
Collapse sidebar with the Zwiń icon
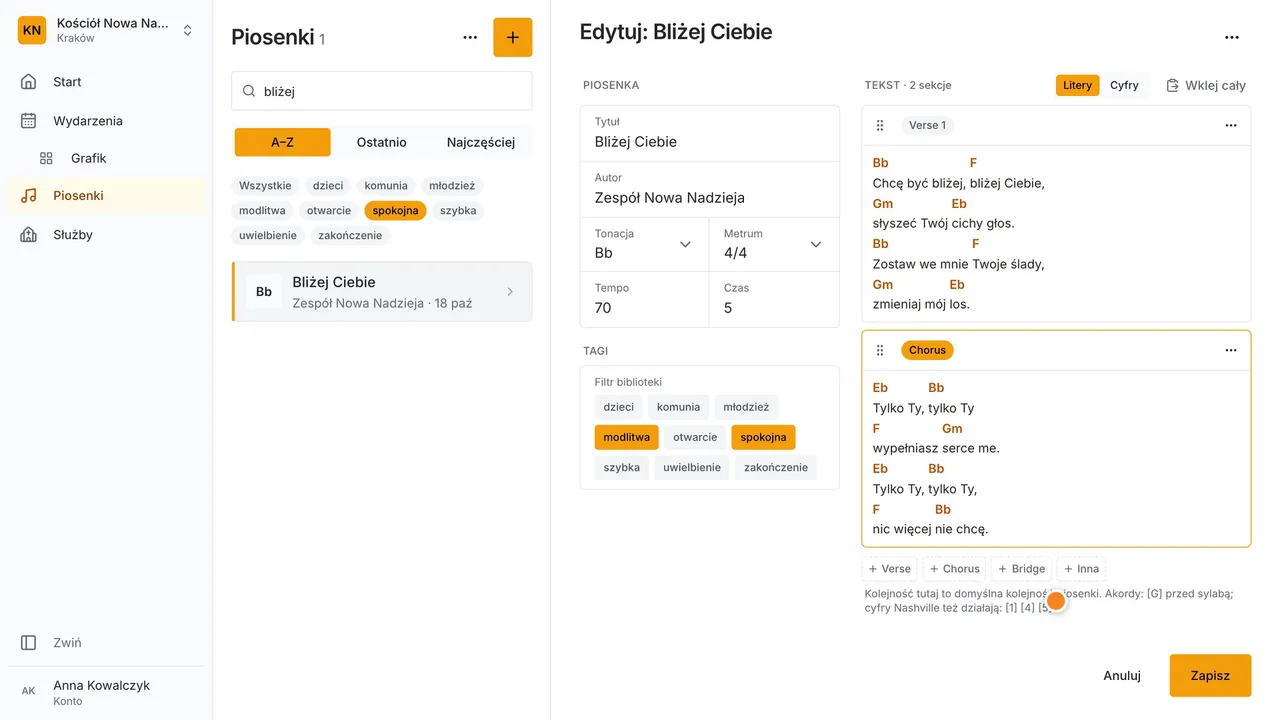[29, 643]
